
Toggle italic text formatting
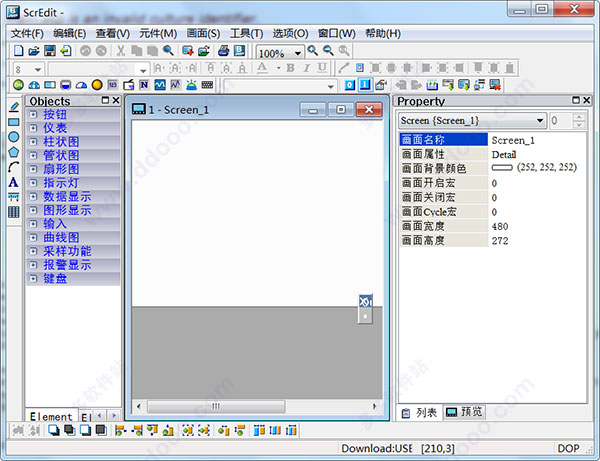pos(307,68)
